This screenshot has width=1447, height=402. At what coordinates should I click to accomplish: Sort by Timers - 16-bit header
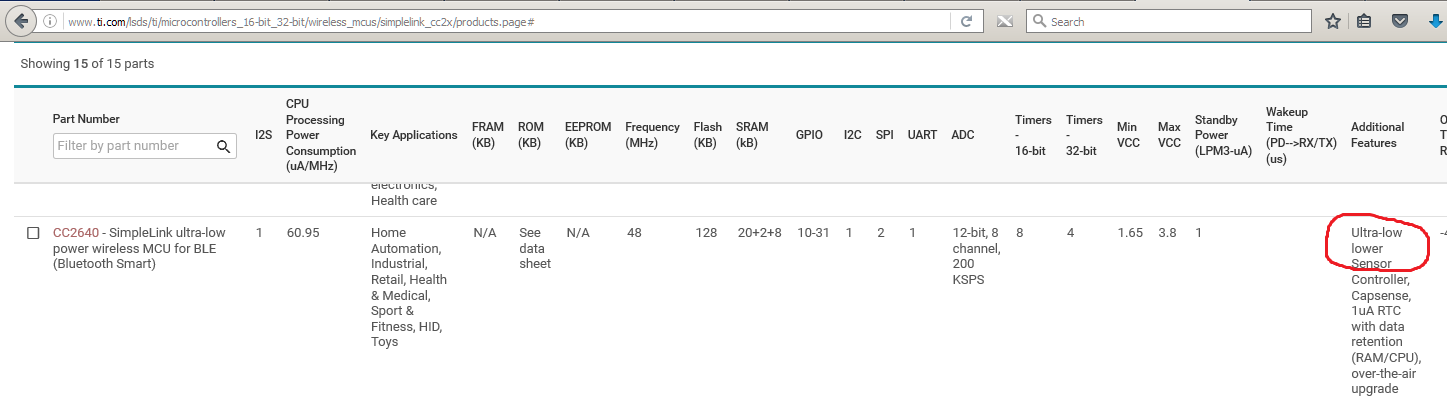point(1033,135)
